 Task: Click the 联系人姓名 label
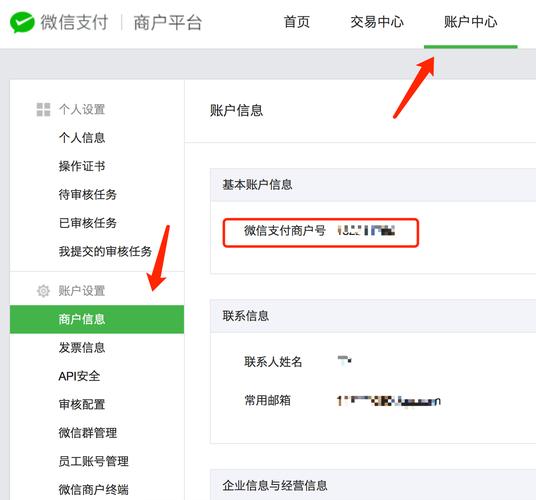(273, 361)
